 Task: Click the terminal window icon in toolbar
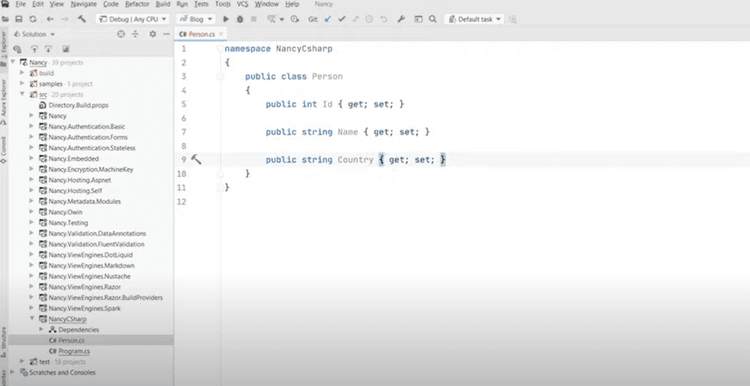pos(419,20)
